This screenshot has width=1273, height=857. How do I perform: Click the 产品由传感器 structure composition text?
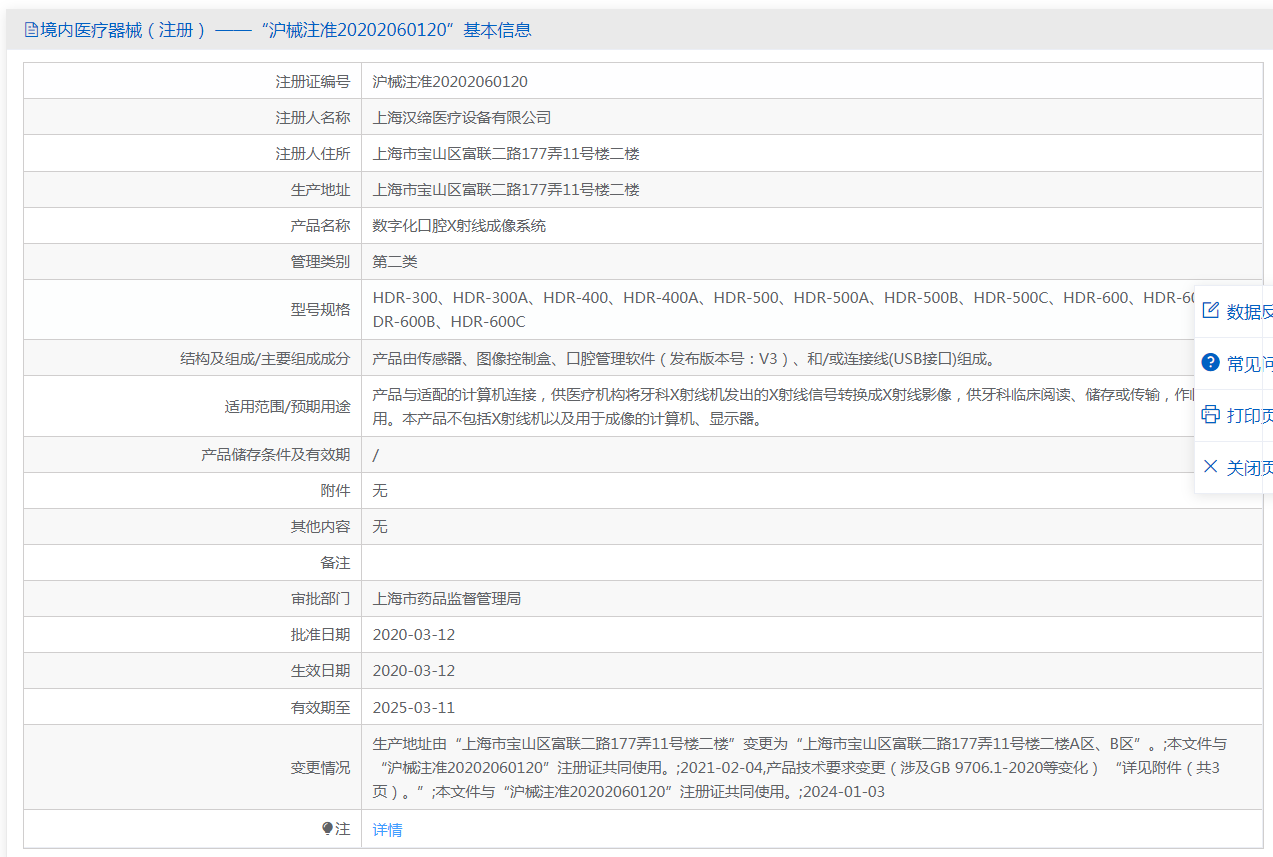(684, 359)
